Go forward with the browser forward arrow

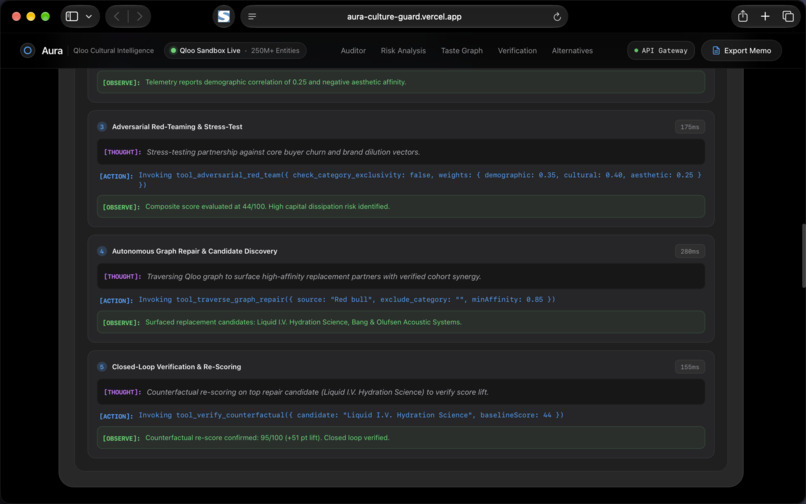(139, 16)
